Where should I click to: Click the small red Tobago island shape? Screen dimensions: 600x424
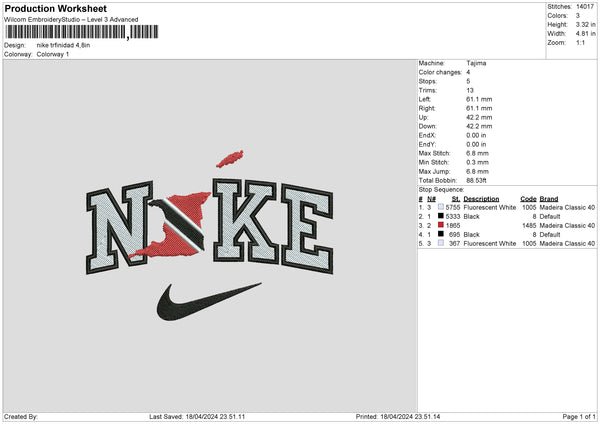230,159
